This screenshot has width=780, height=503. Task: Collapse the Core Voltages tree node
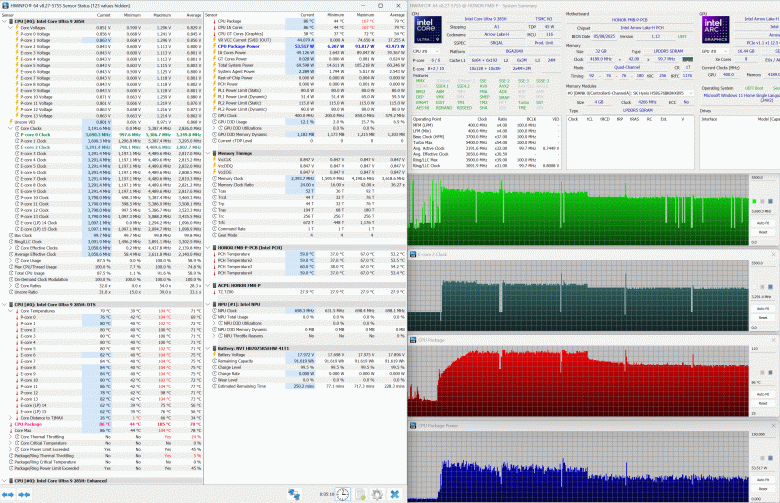[x=10, y=28]
